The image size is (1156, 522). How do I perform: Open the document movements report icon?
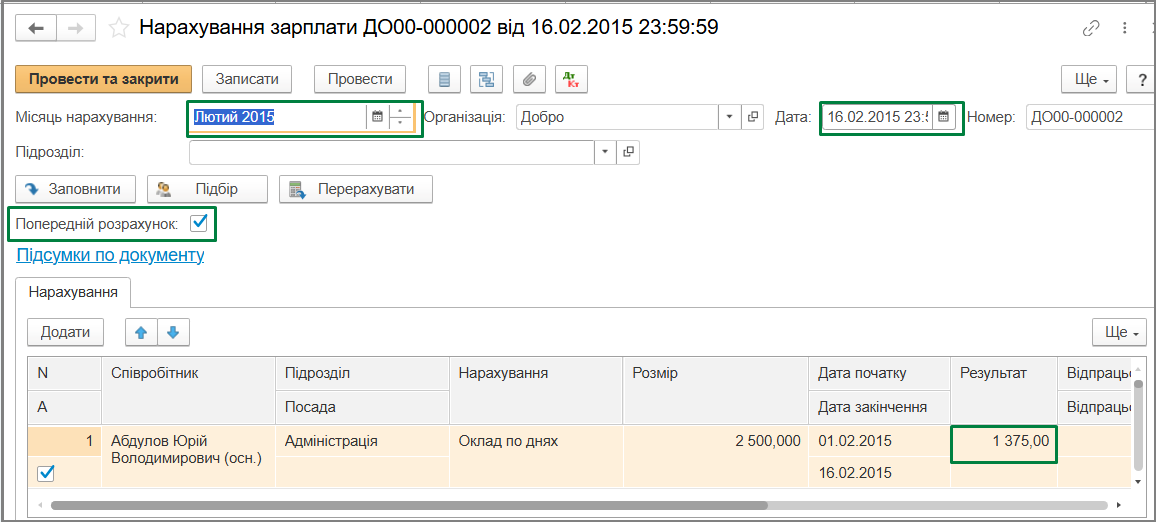pos(445,80)
